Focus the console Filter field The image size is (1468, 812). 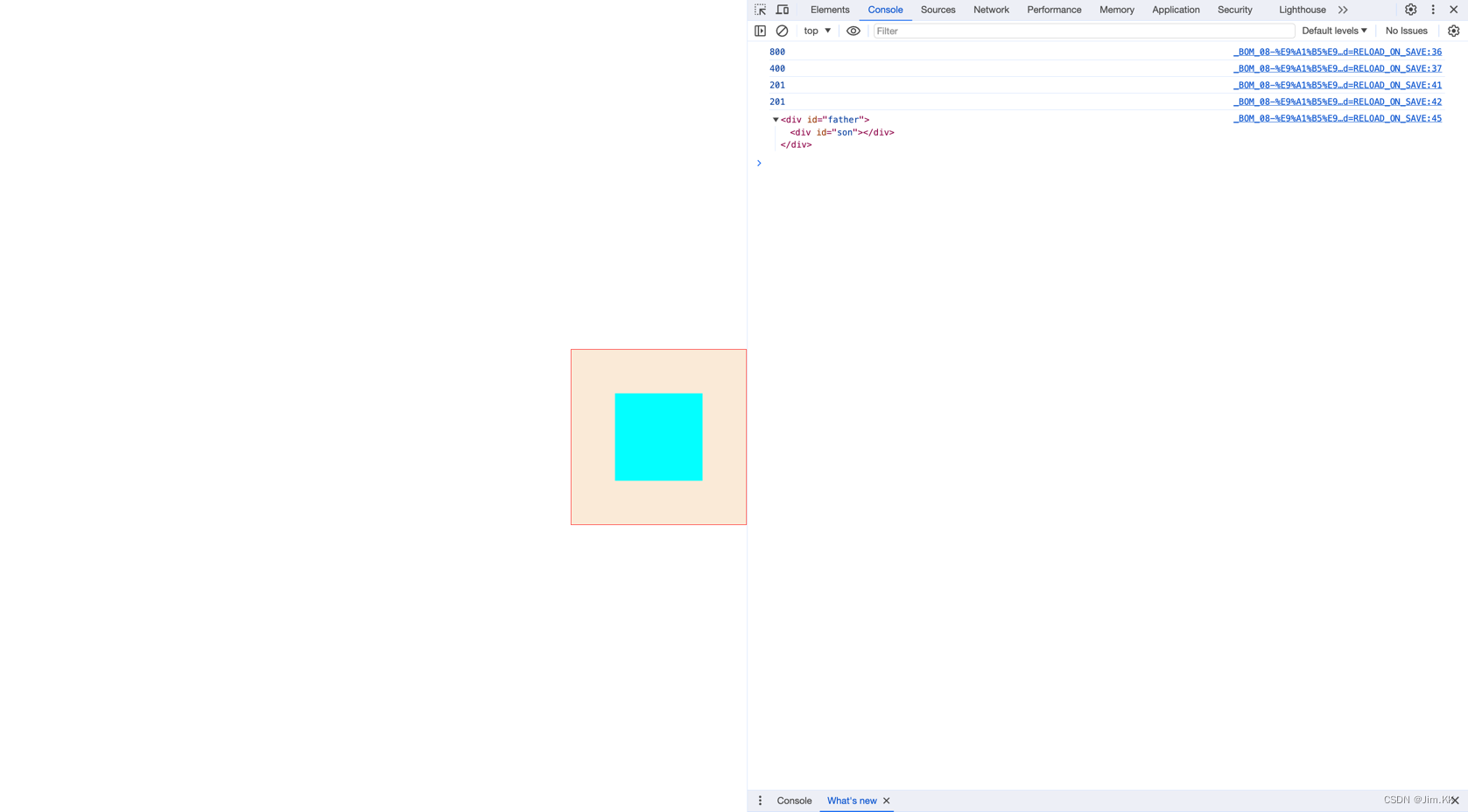point(1084,31)
